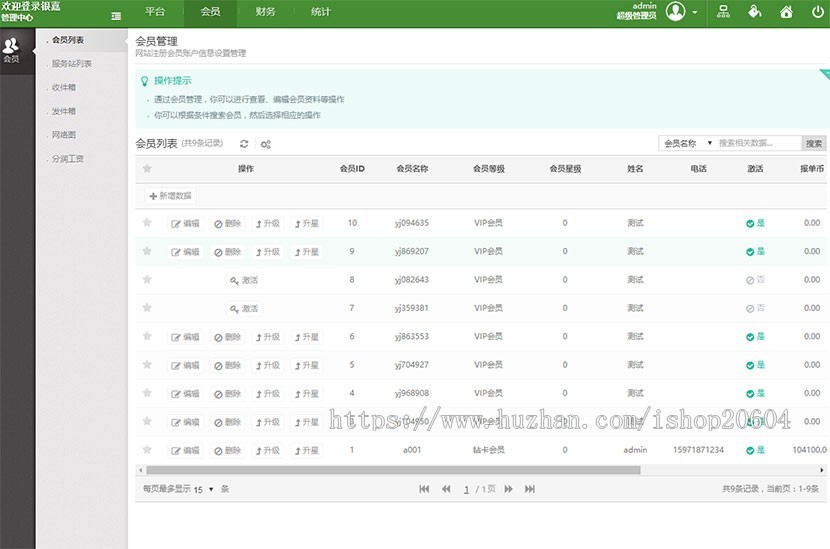
Task: Open the 会员名称 search field dropdown
Action: 687,143
